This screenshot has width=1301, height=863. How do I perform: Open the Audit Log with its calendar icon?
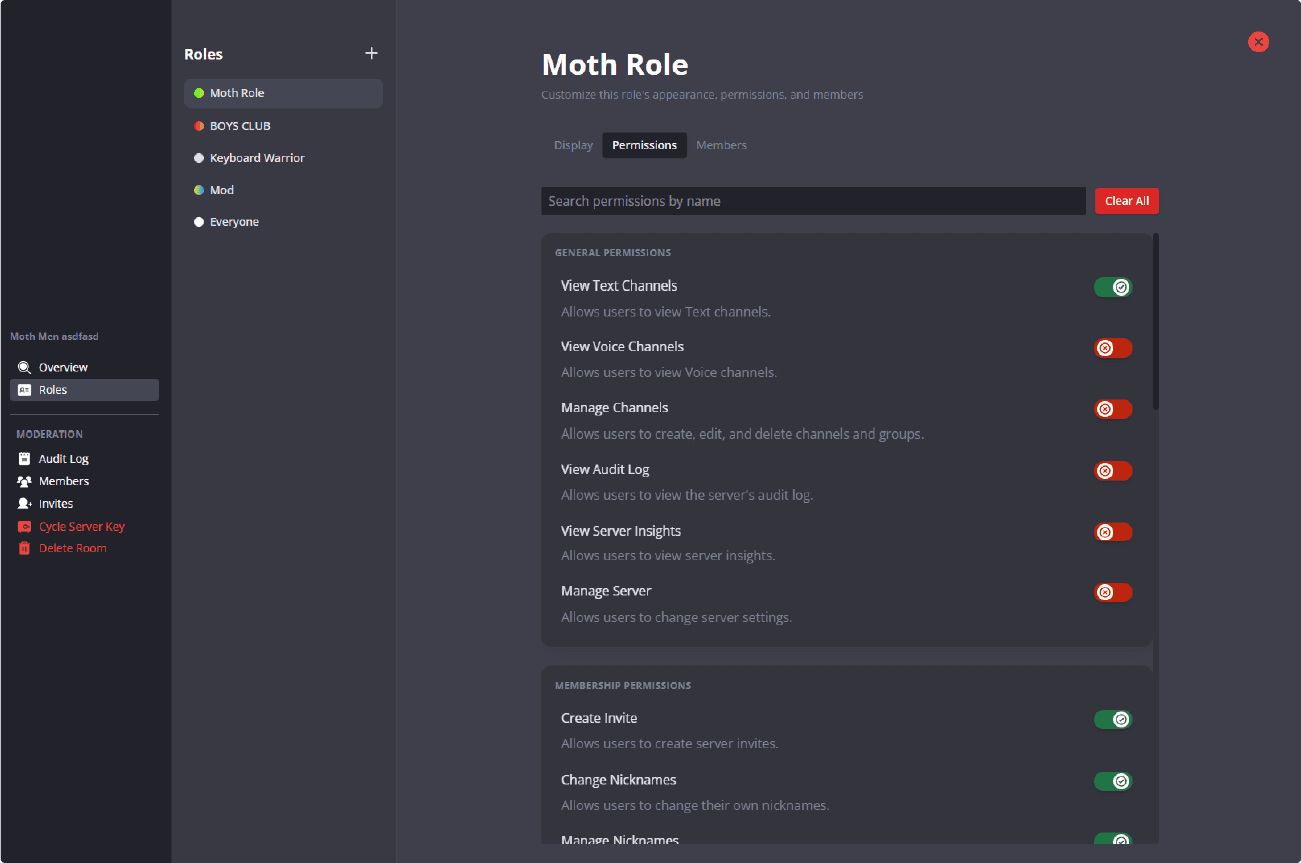tap(24, 458)
